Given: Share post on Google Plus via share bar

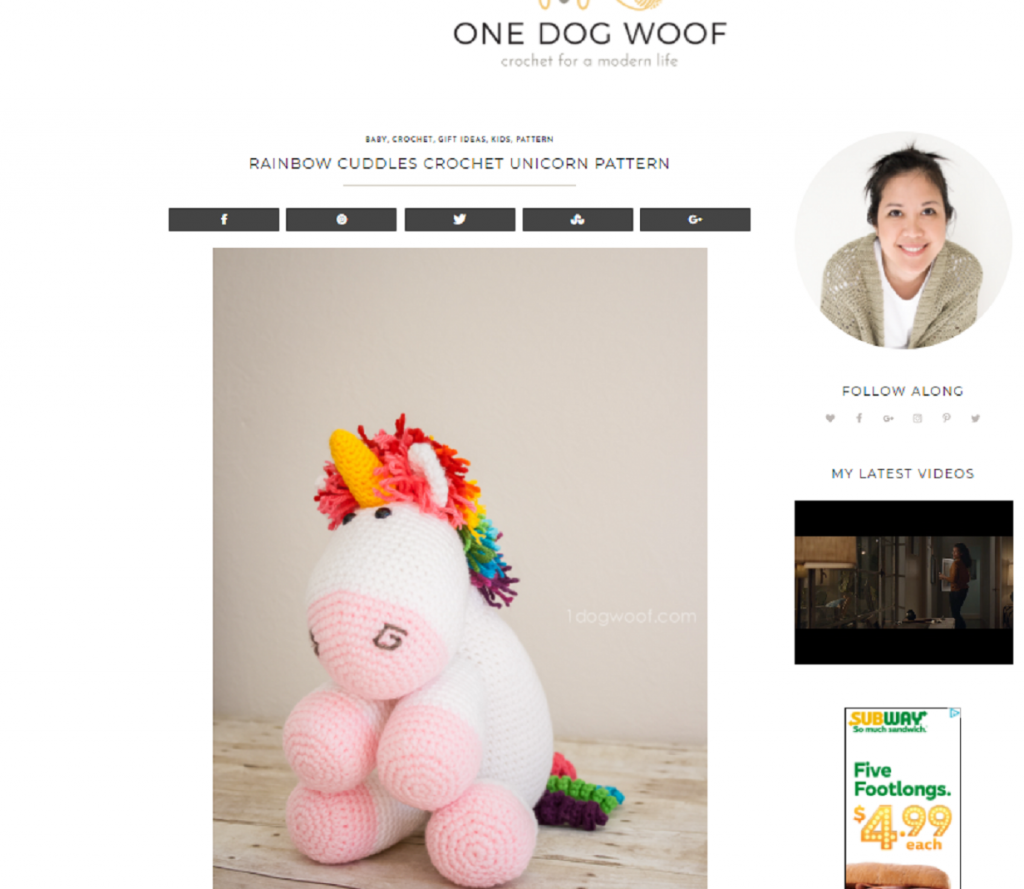Looking at the screenshot, I should click(695, 219).
